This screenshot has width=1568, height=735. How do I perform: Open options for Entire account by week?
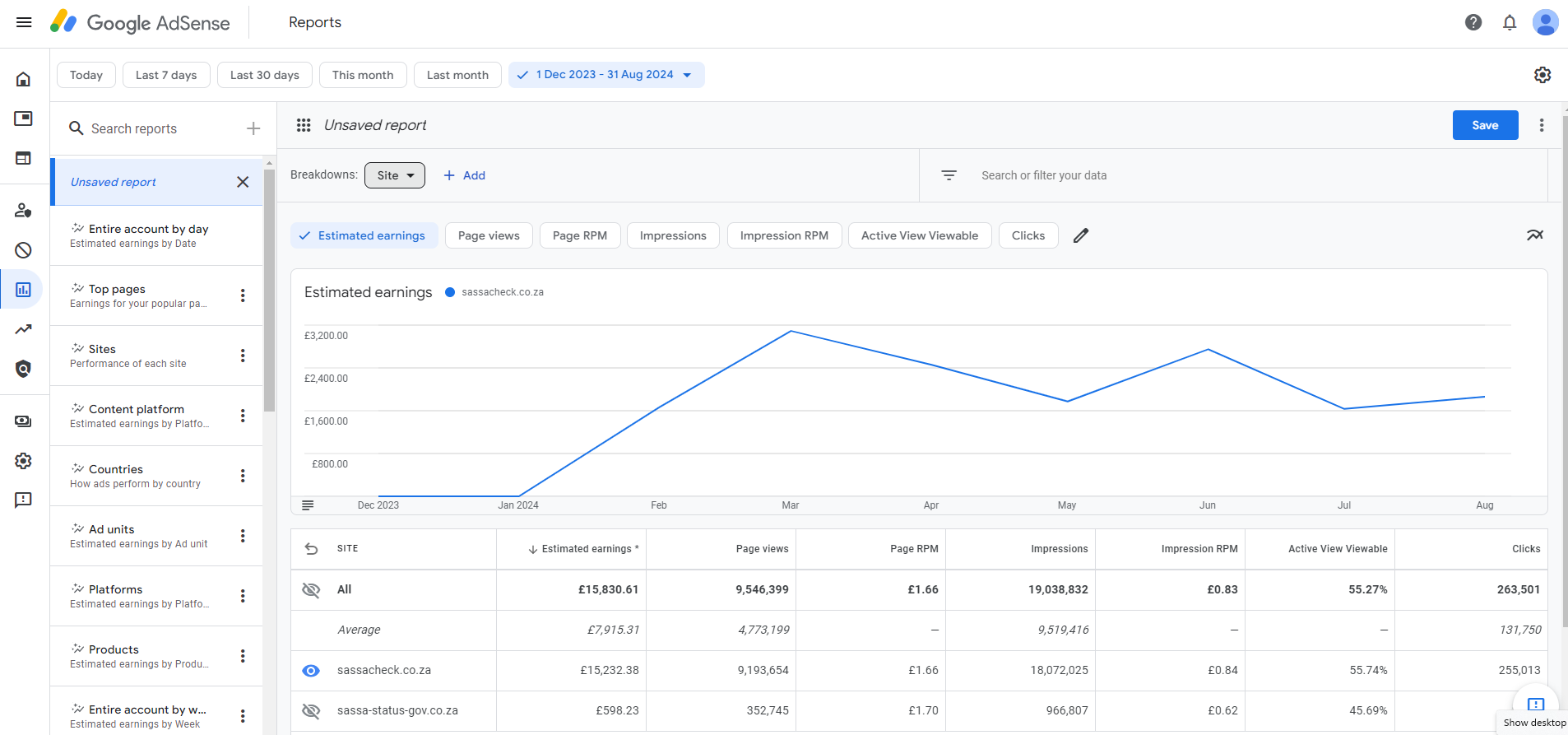pyautogui.click(x=243, y=716)
